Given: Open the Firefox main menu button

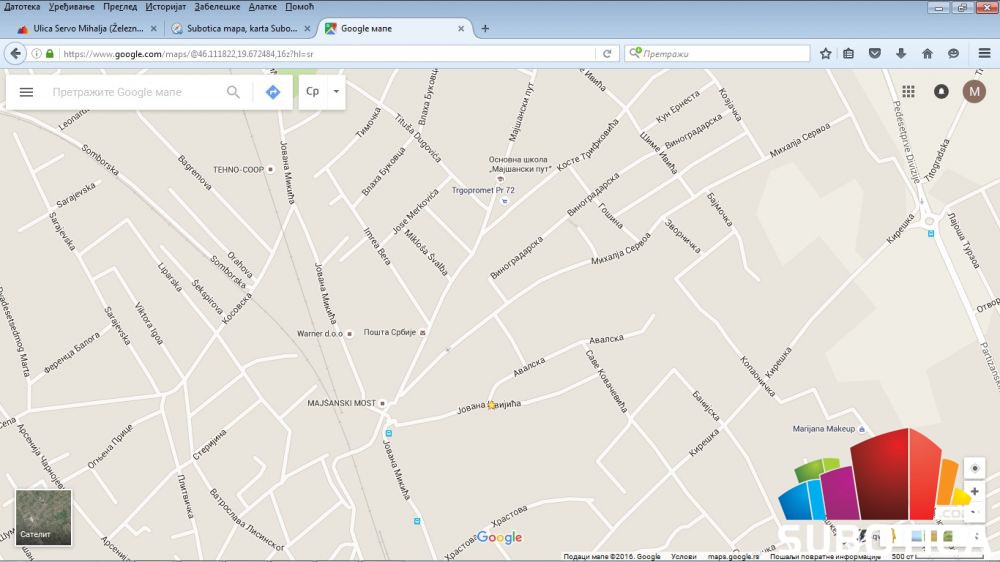Looking at the screenshot, I should point(984,54).
